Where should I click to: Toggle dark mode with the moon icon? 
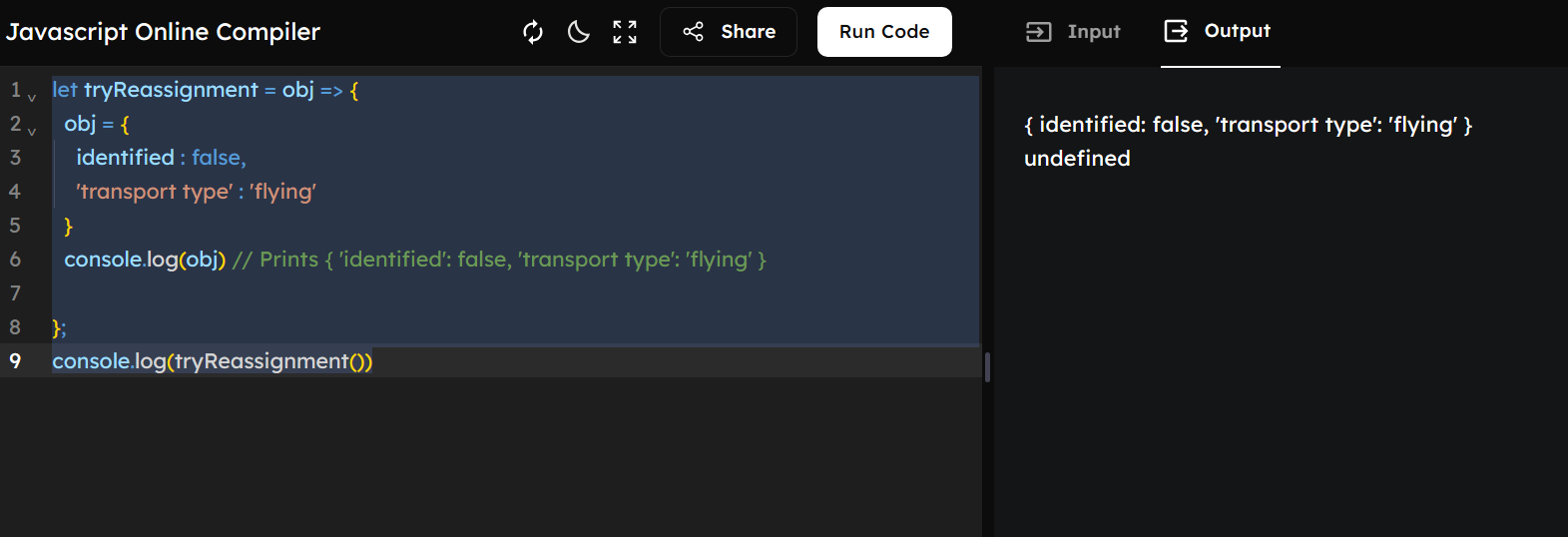[579, 32]
